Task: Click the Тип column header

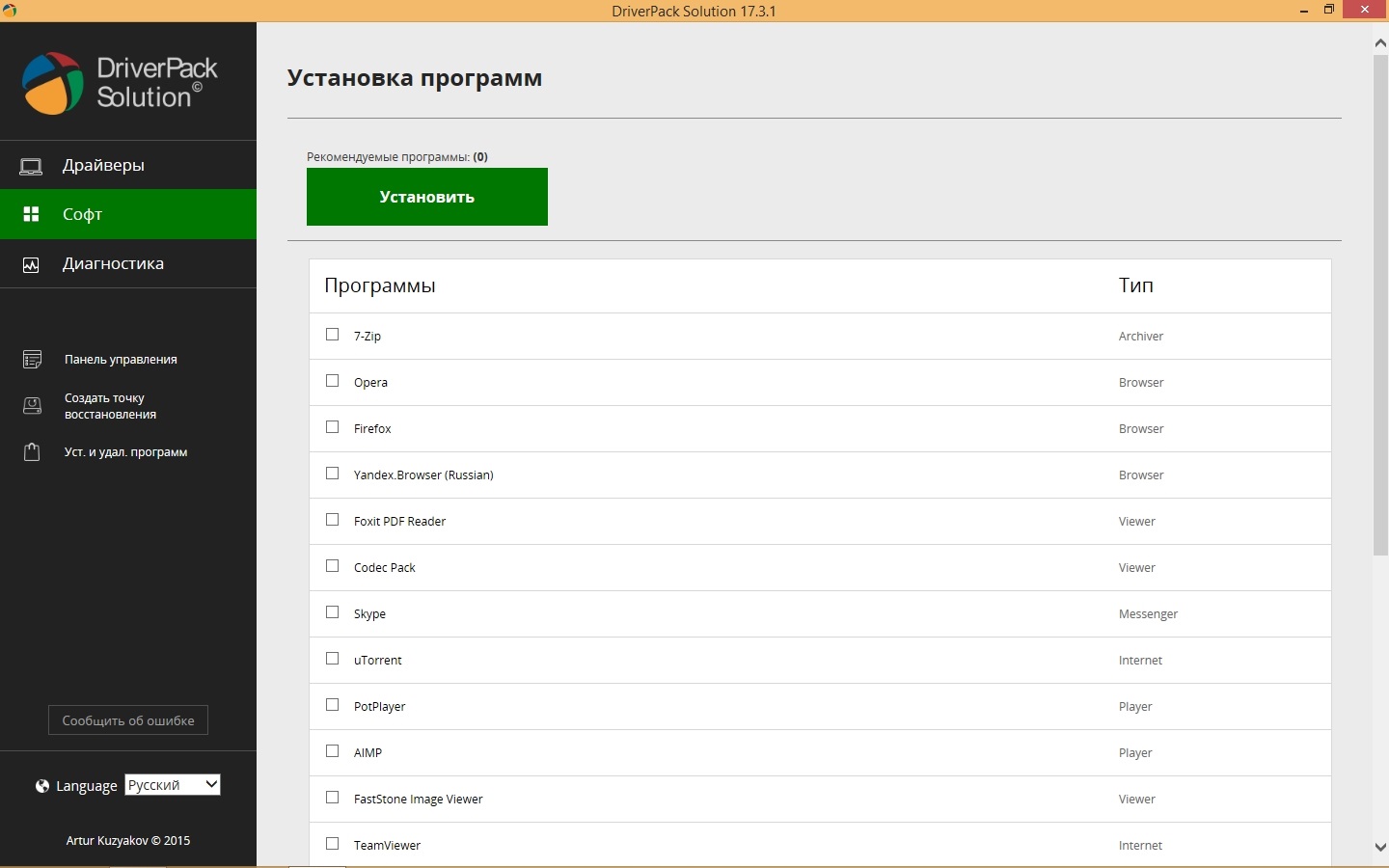Action: point(1136,285)
